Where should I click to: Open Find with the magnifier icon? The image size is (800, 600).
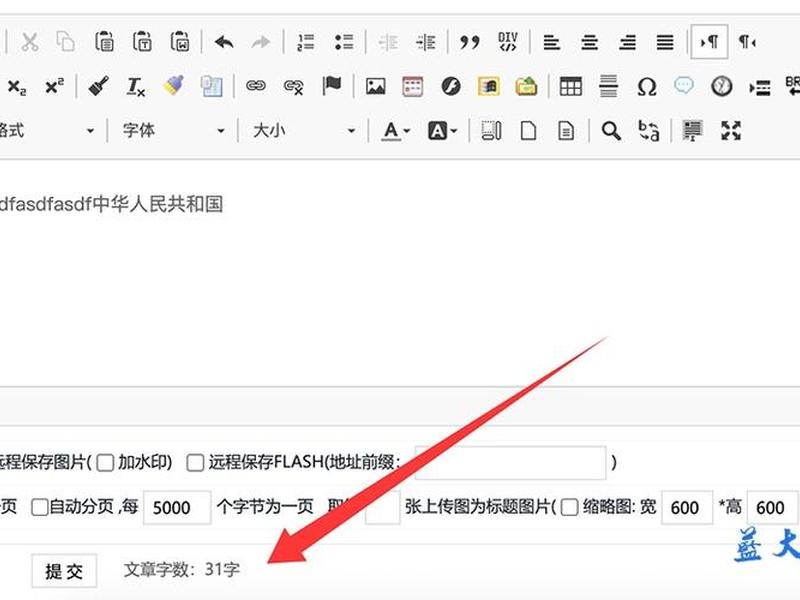point(611,131)
